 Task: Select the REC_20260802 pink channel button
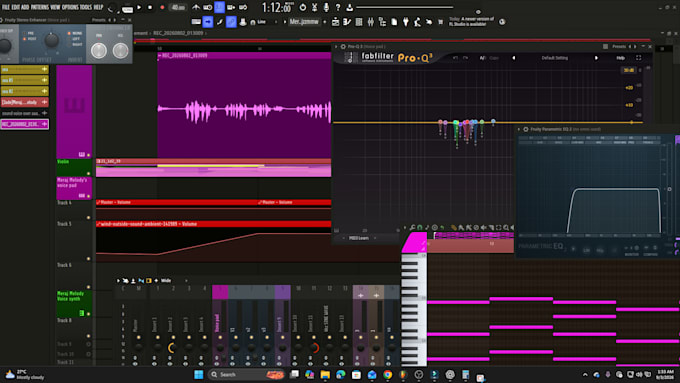pyautogui.click(x=24, y=124)
